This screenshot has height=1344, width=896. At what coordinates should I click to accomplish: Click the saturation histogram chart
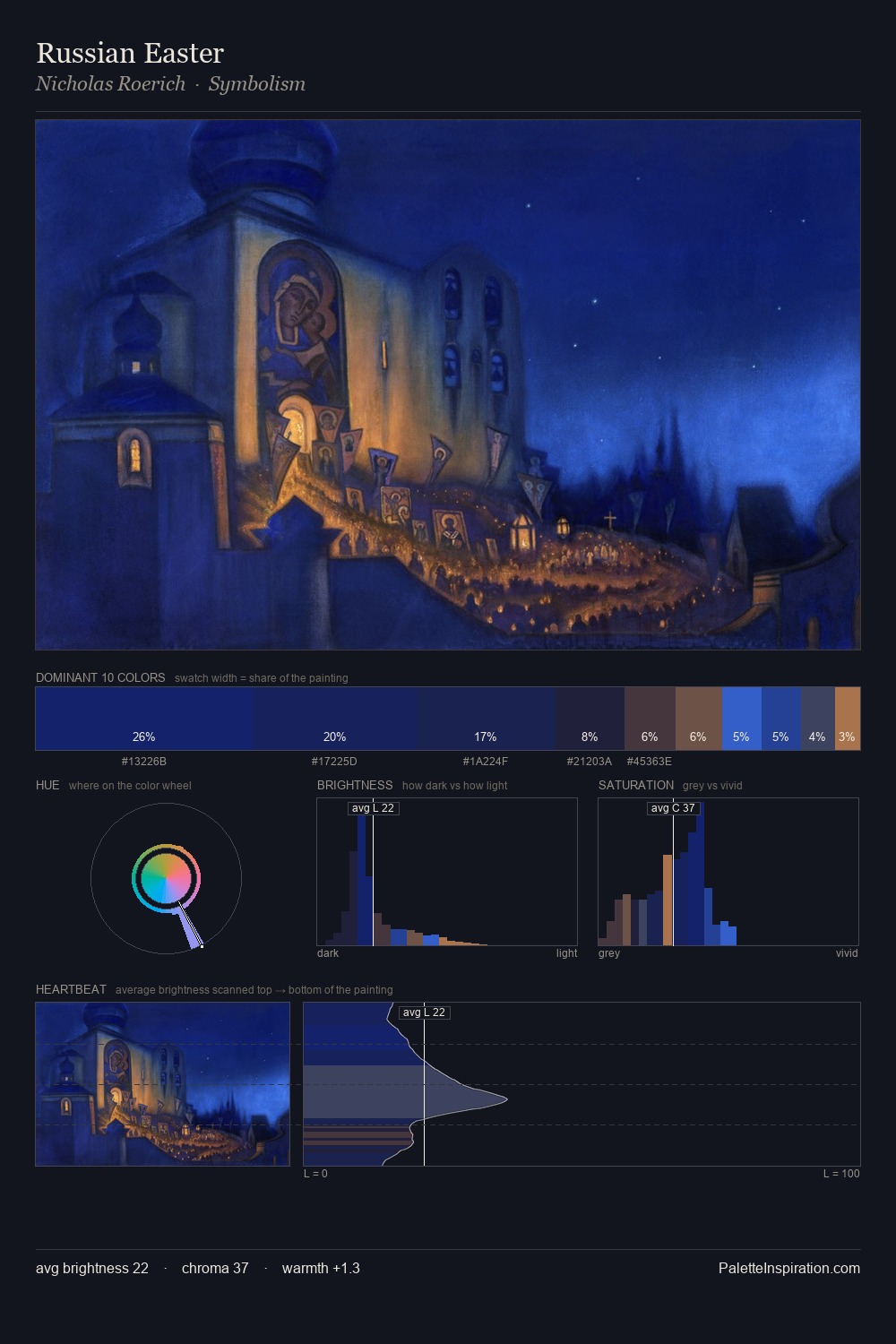[728, 872]
